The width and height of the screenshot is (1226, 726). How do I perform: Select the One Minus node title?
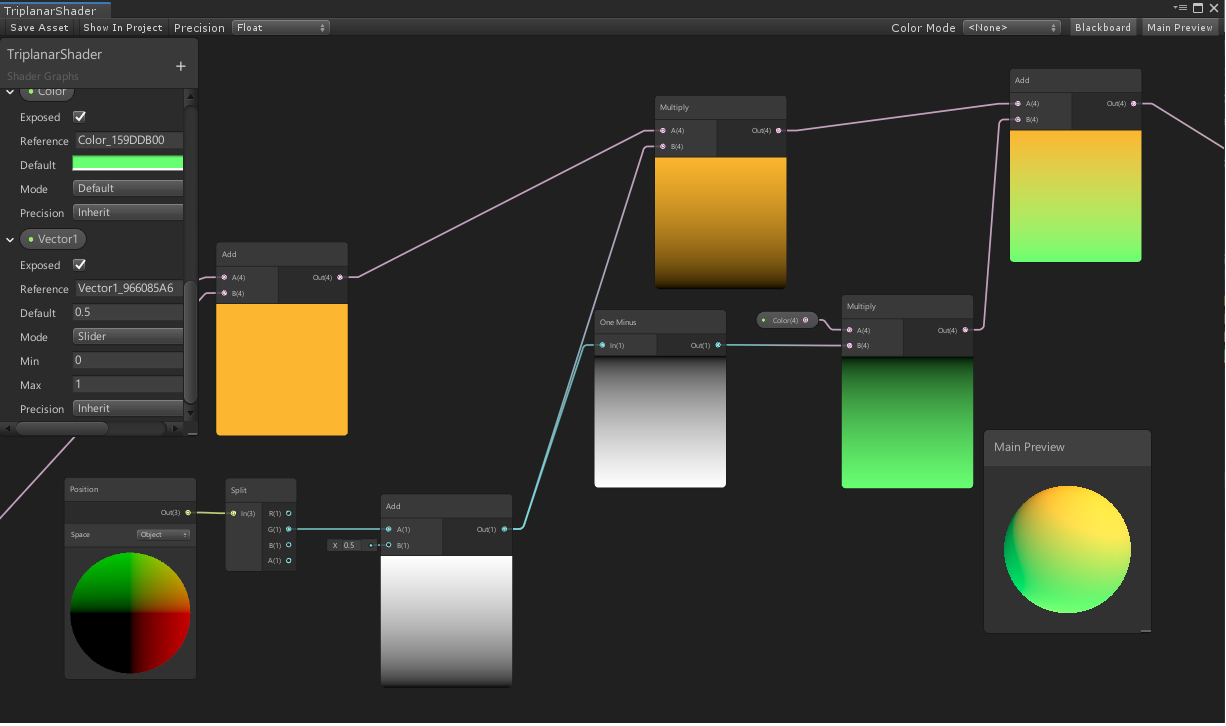tap(618, 322)
